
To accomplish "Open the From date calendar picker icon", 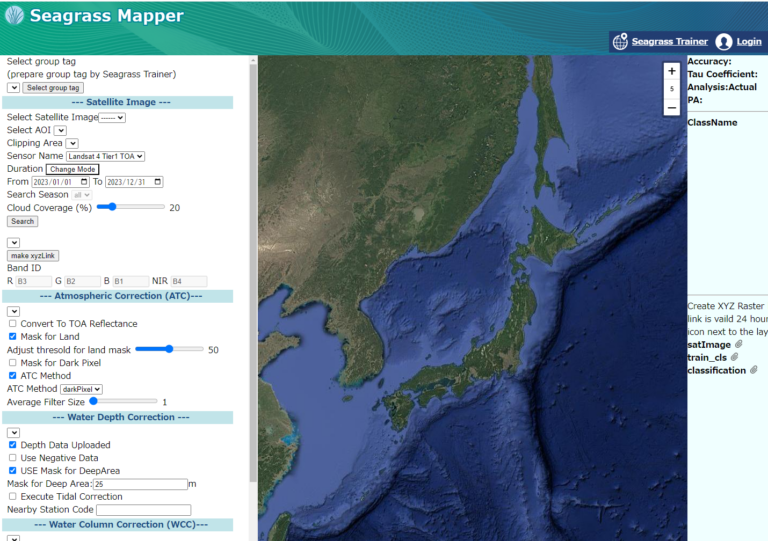I will point(86,182).
